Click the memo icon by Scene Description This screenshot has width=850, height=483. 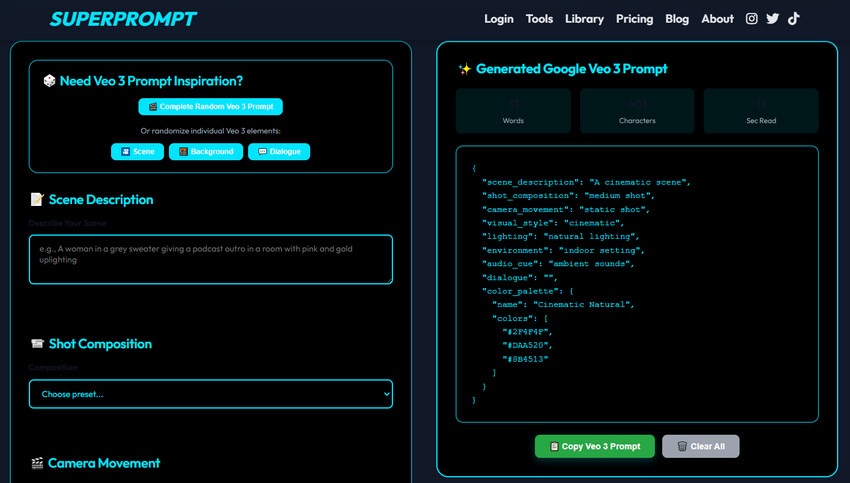pos(37,199)
